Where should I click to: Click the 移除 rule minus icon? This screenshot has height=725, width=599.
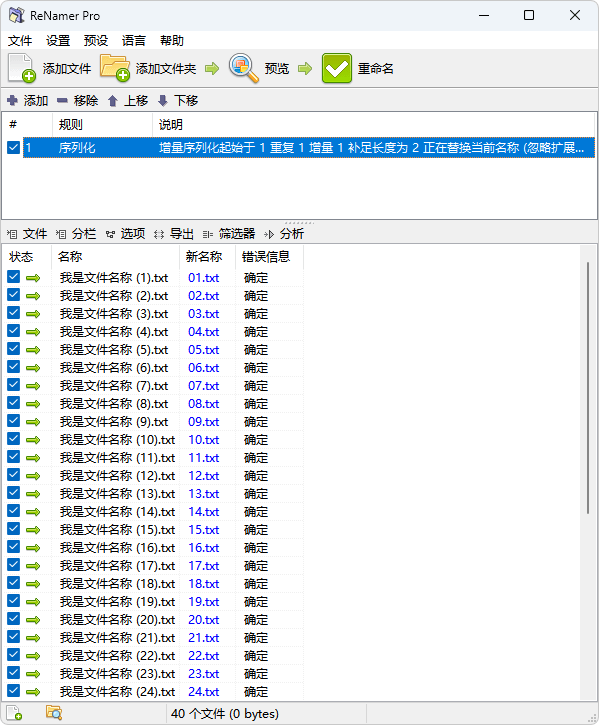(62, 100)
